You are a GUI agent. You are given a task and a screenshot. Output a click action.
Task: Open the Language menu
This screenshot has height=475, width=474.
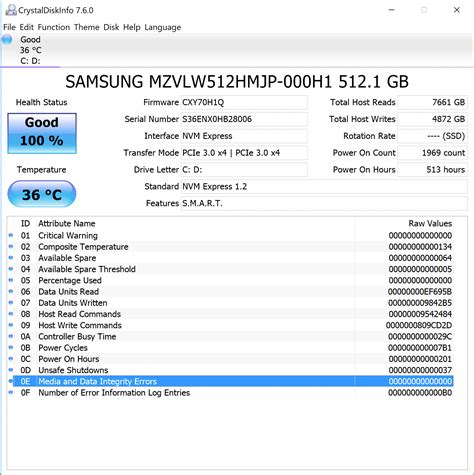click(163, 27)
